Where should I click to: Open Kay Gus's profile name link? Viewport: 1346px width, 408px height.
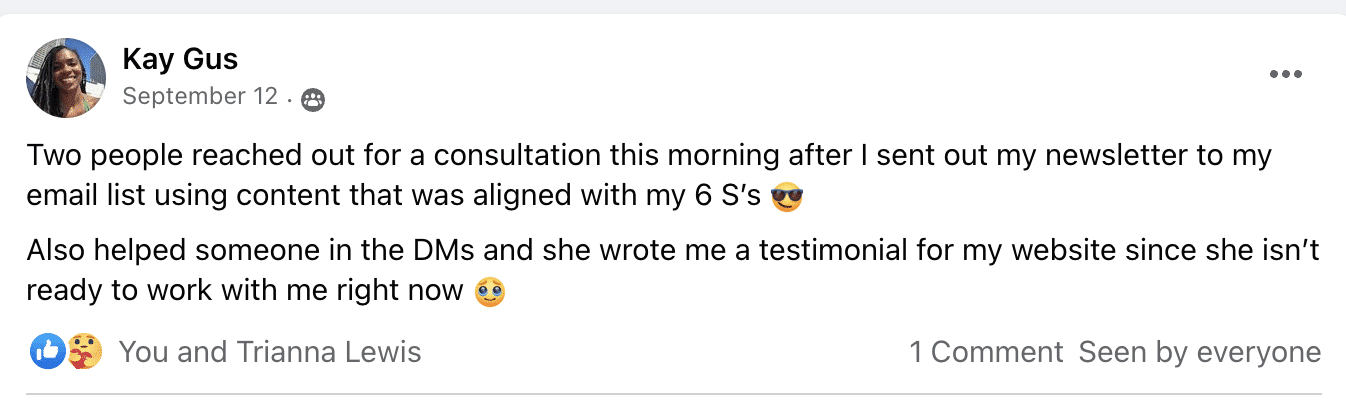pyautogui.click(x=180, y=59)
